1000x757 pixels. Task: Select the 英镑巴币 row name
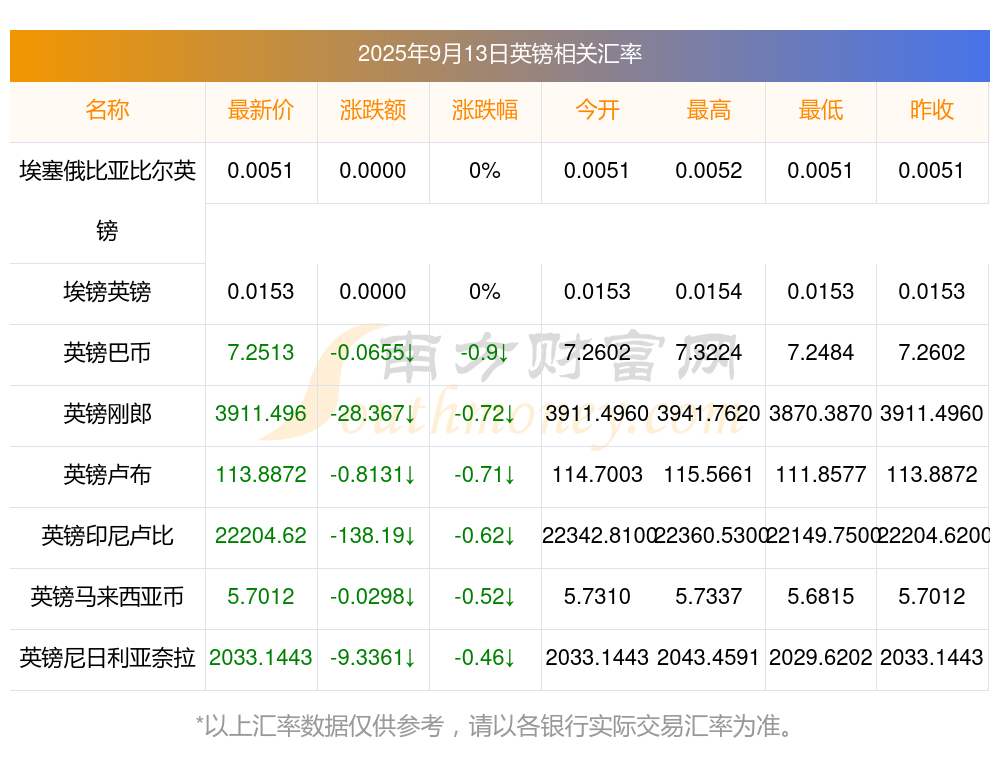pos(107,353)
